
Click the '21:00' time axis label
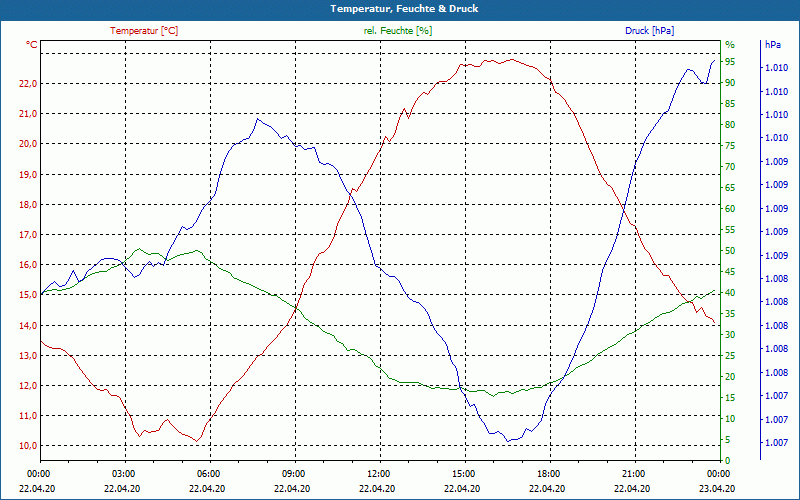(633, 474)
